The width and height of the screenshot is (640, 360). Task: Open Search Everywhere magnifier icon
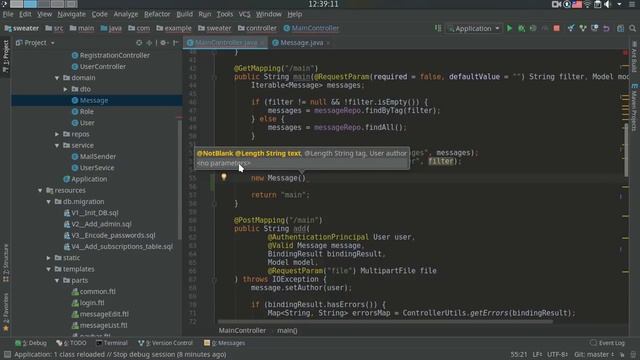[x=632, y=28]
